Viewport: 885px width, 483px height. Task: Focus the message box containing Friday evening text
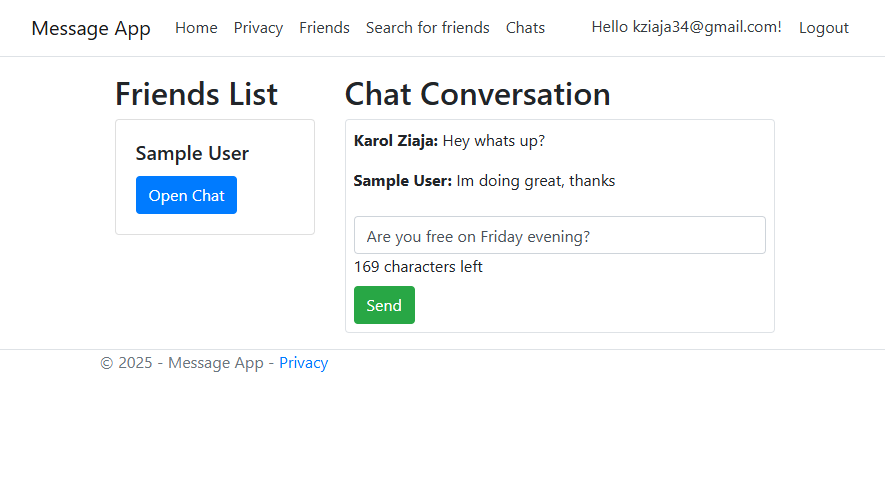point(560,235)
